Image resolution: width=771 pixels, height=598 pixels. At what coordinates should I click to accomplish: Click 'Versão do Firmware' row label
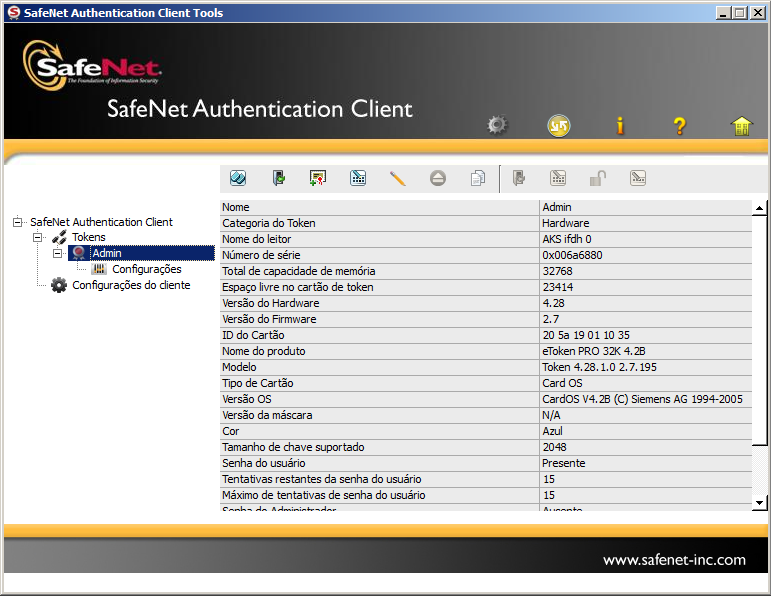tap(269, 319)
